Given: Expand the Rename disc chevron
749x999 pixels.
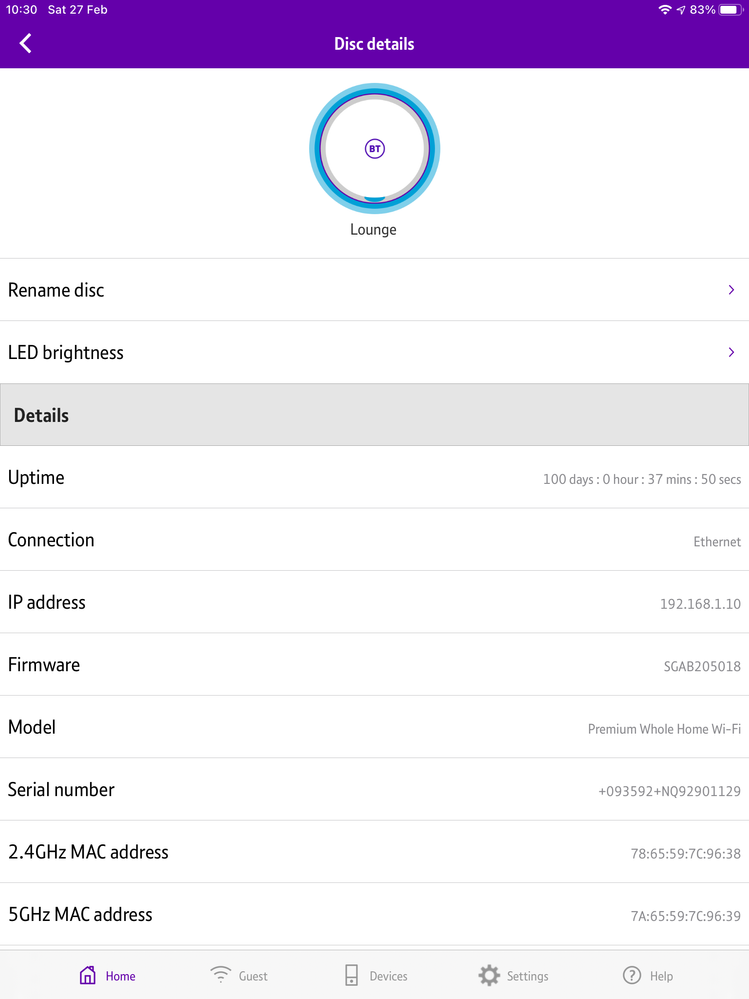Looking at the screenshot, I should (x=731, y=290).
